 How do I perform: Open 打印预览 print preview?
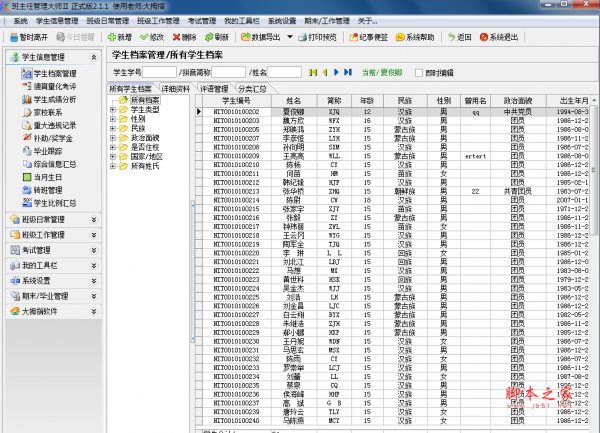tap(309, 37)
